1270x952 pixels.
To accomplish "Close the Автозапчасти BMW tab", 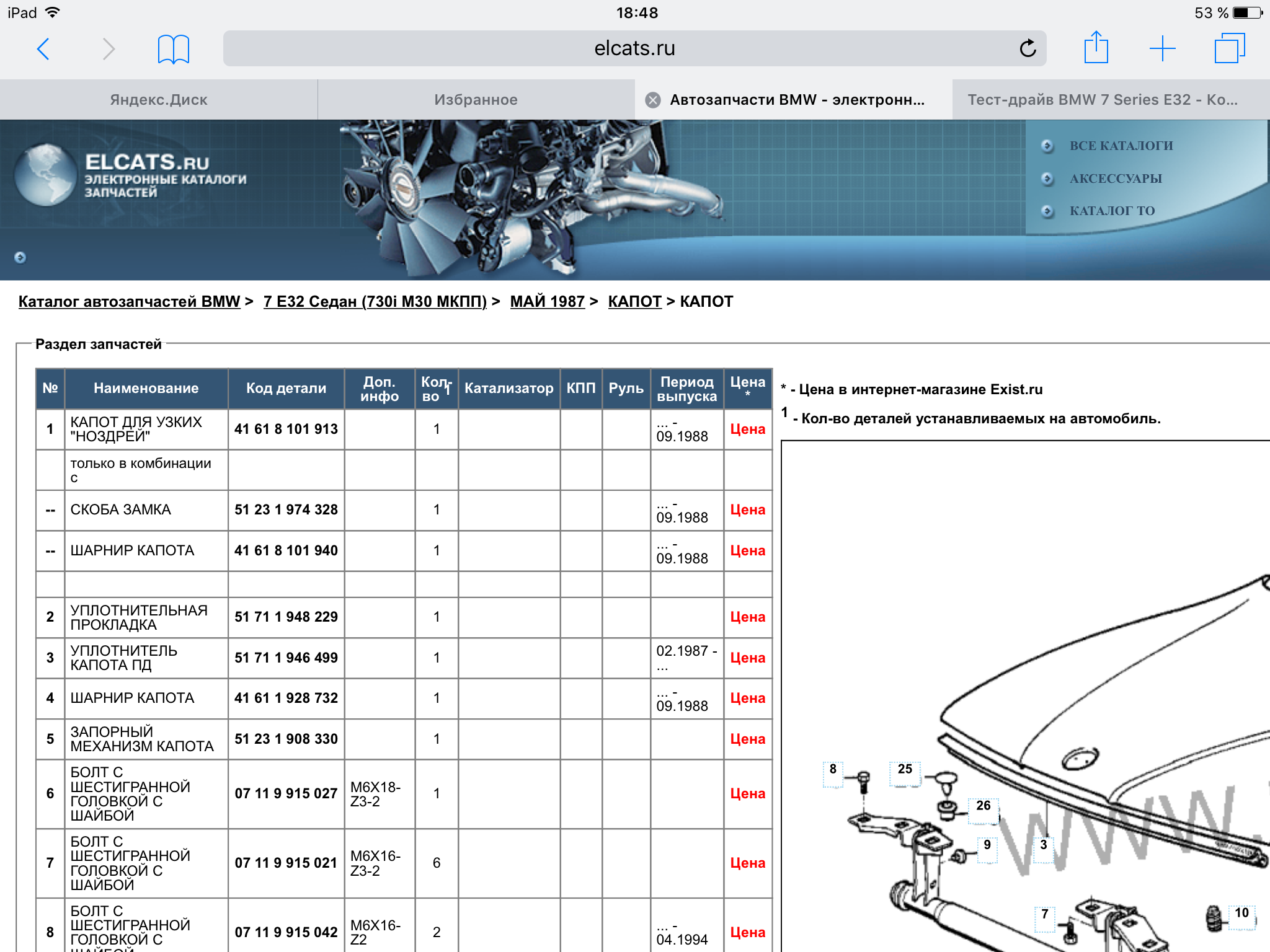I will tap(653, 100).
